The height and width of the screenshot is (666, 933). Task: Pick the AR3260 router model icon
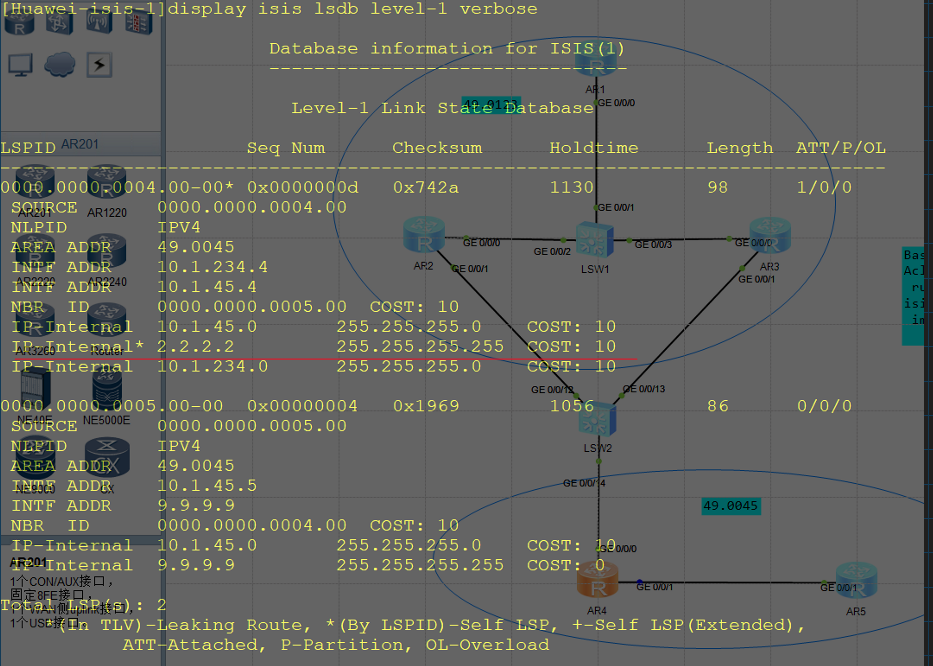[x=35, y=322]
